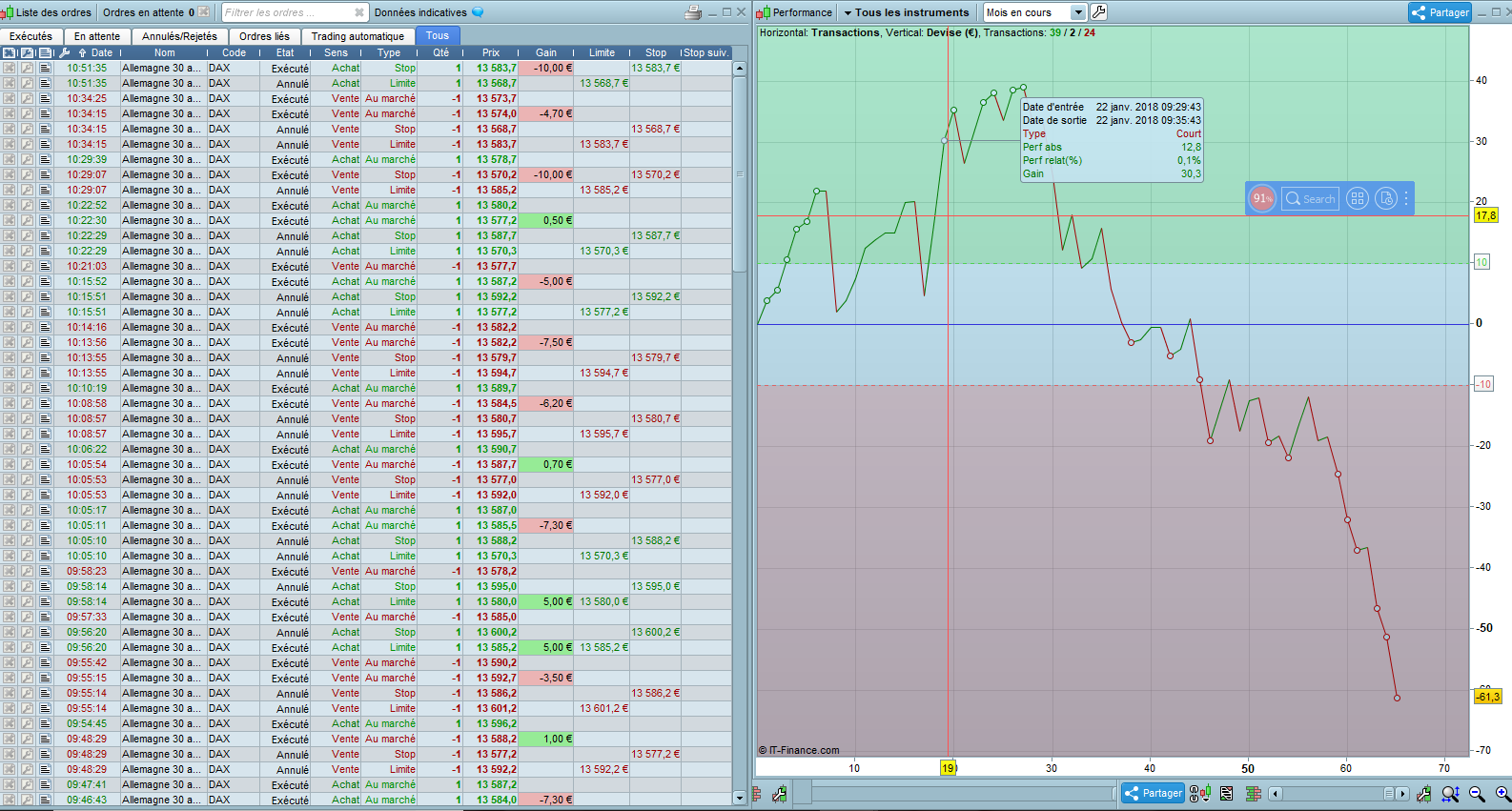Image resolution: width=1512 pixels, height=811 pixels.
Task: Open the Annulés/Rejetés tab
Action: (x=179, y=36)
